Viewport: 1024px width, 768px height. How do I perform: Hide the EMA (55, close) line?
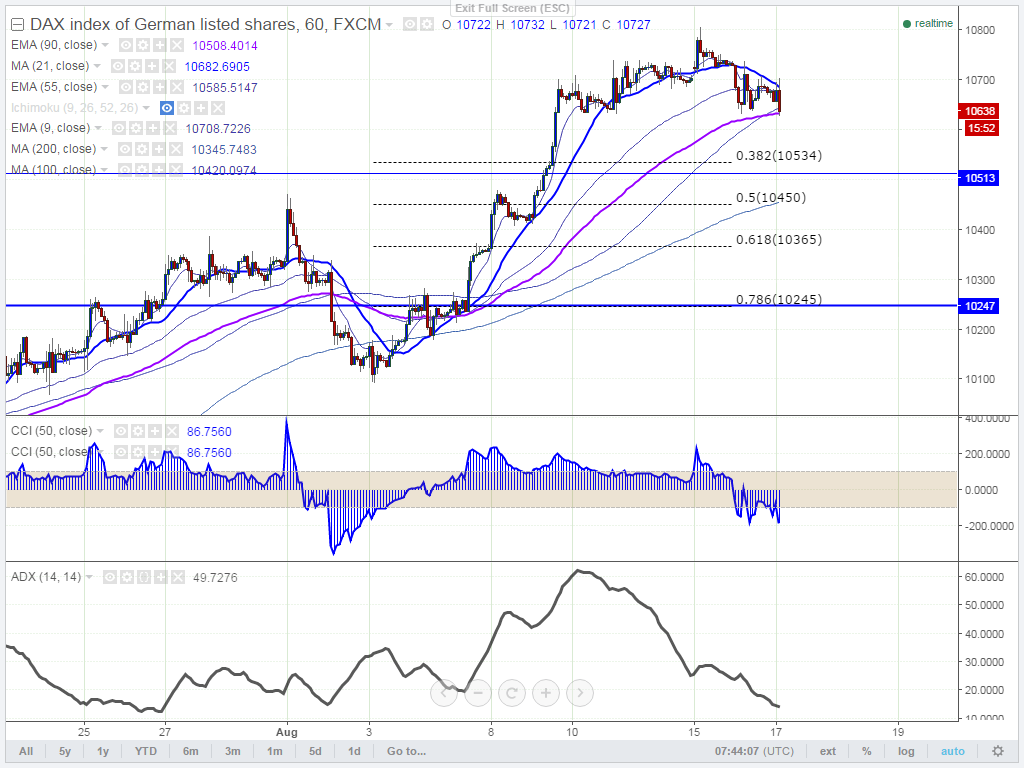(126, 87)
